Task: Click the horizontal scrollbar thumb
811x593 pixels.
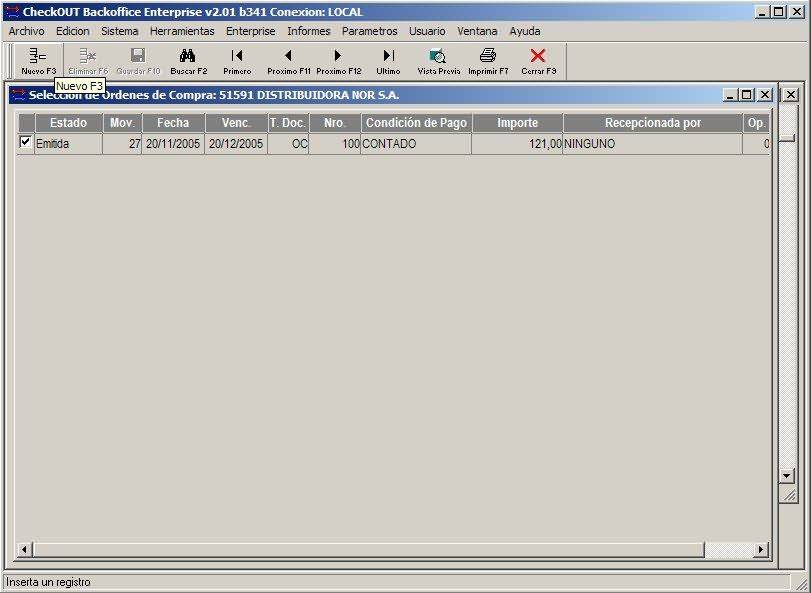Action: point(368,549)
